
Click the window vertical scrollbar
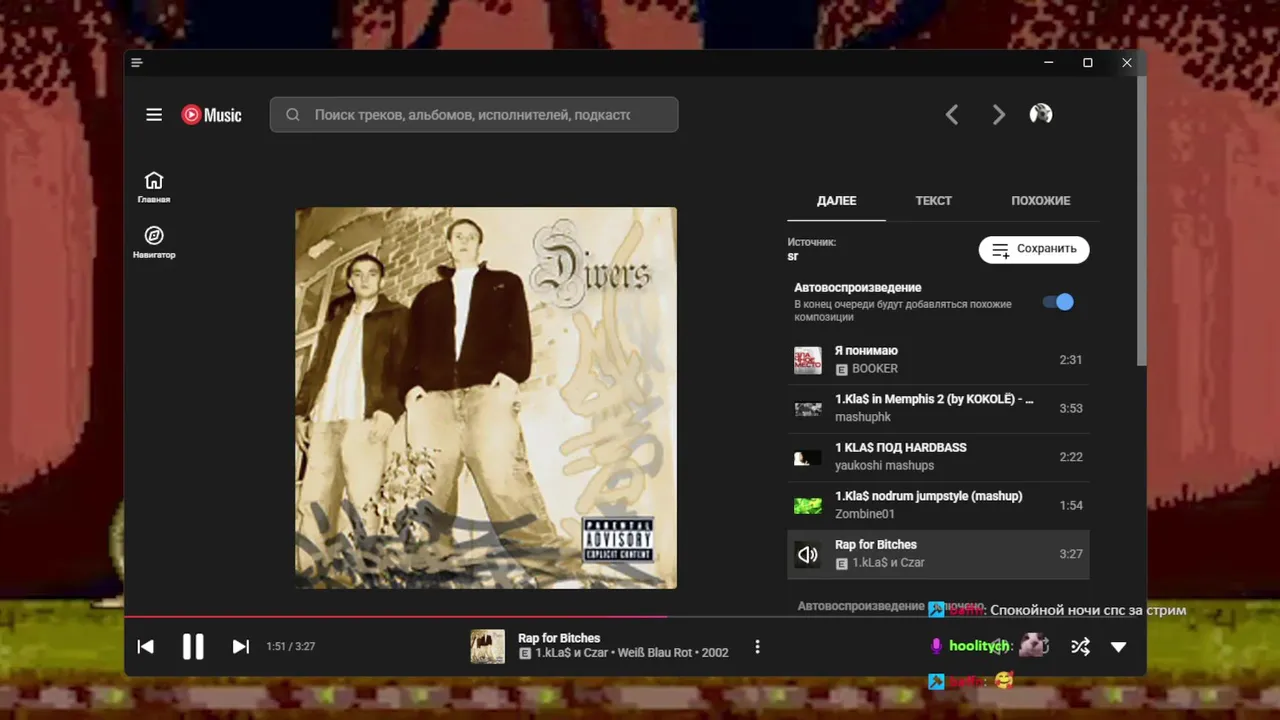1142,222
